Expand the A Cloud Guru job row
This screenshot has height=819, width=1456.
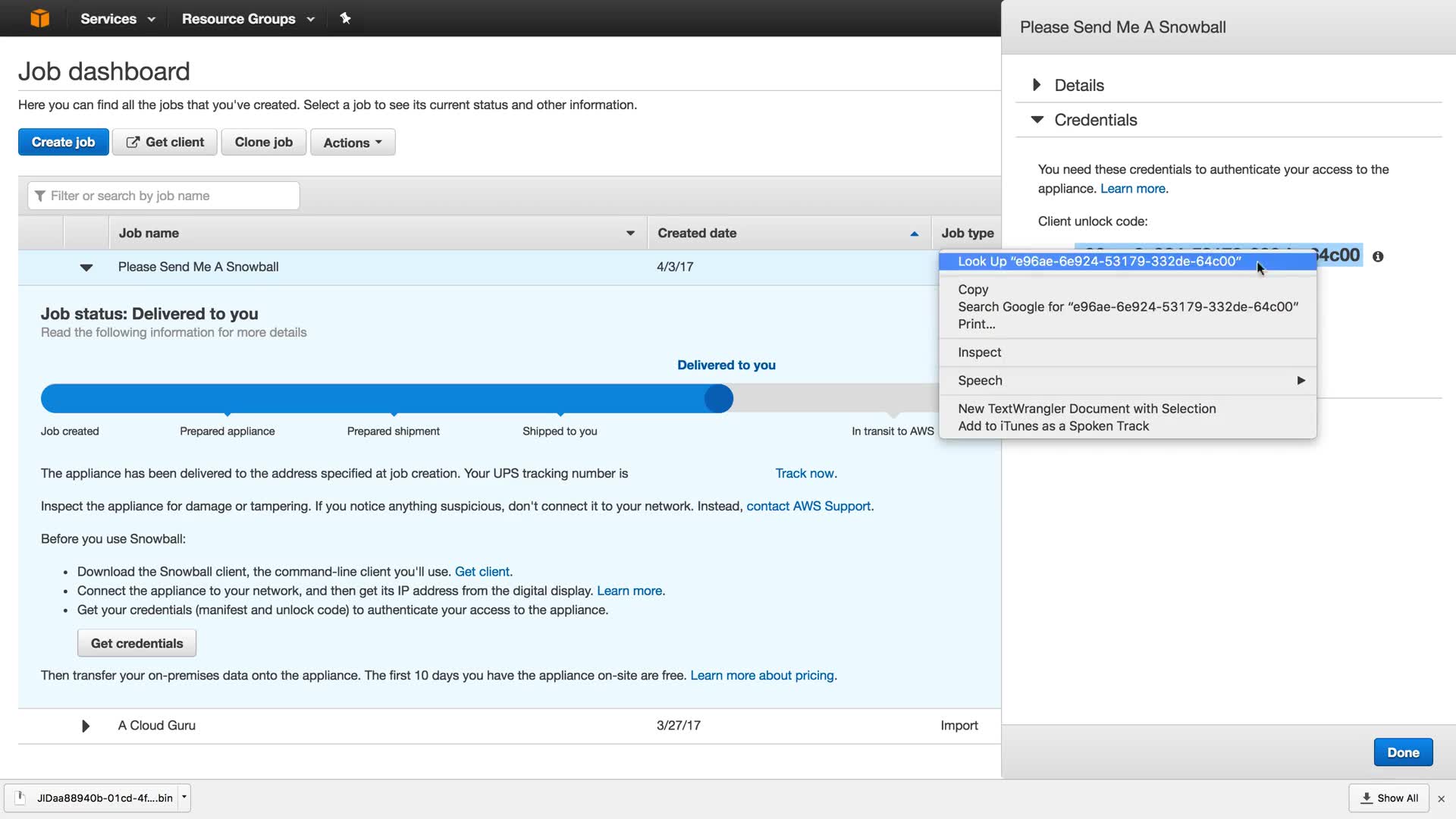(86, 726)
